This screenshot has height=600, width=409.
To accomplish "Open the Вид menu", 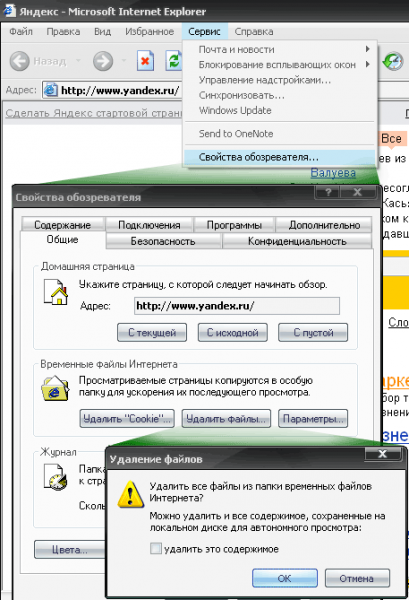I will coord(103,31).
